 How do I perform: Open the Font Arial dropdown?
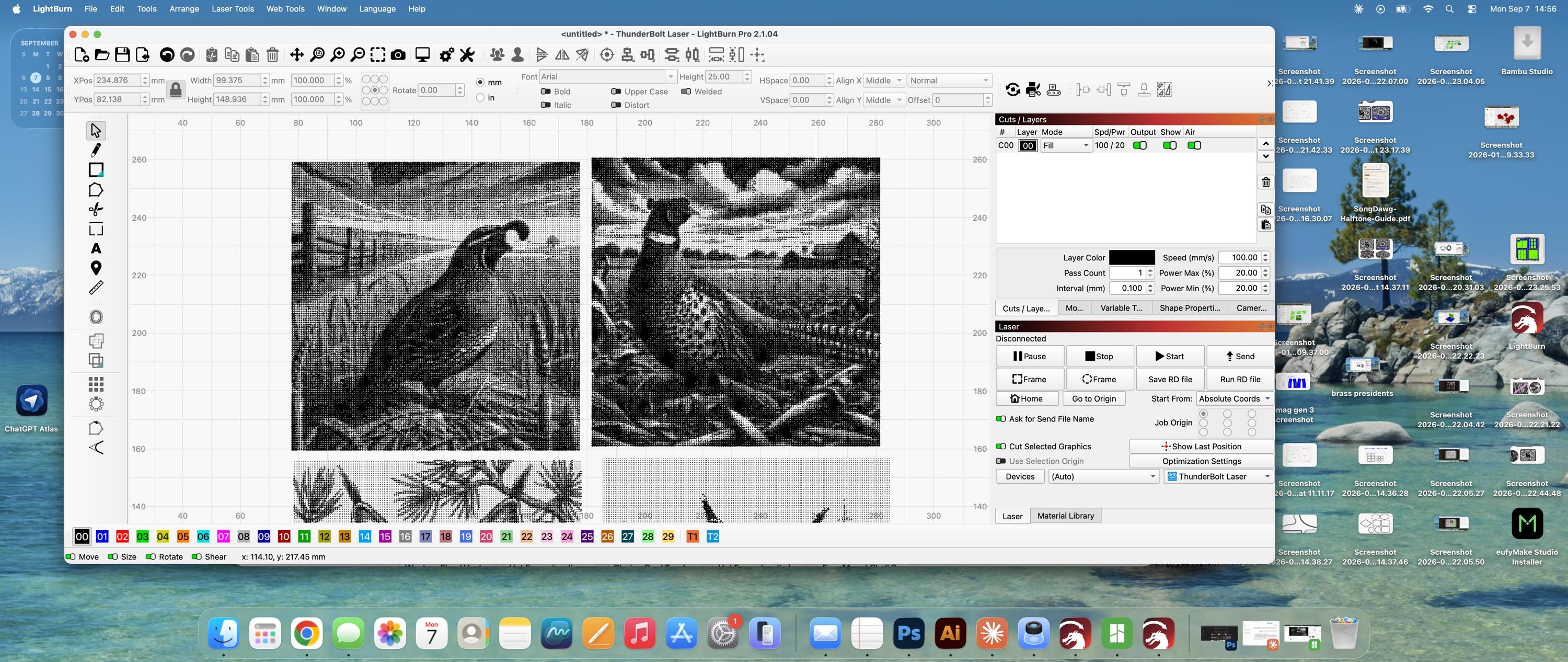pyautogui.click(x=607, y=77)
